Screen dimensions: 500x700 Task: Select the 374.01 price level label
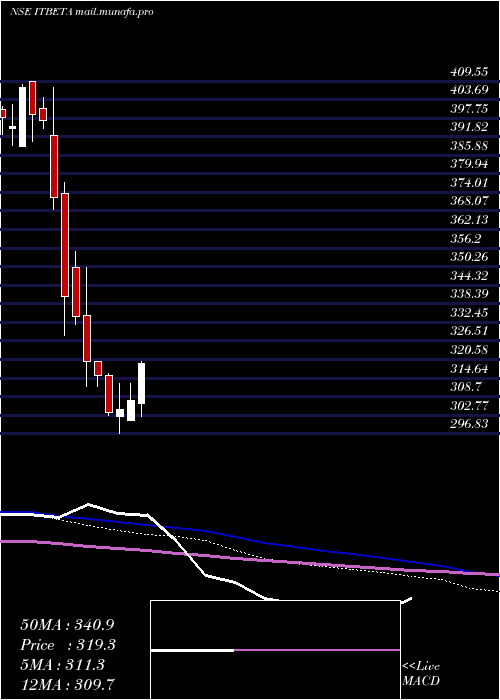[x=468, y=183]
